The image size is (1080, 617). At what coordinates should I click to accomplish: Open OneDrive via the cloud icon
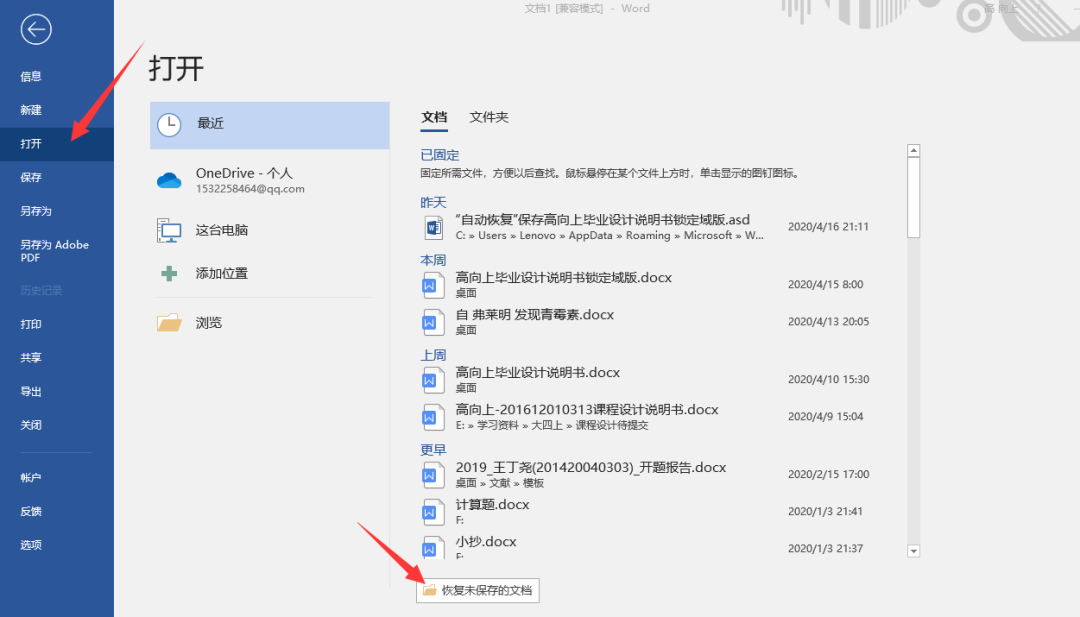pyautogui.click(x=169, y=180)
